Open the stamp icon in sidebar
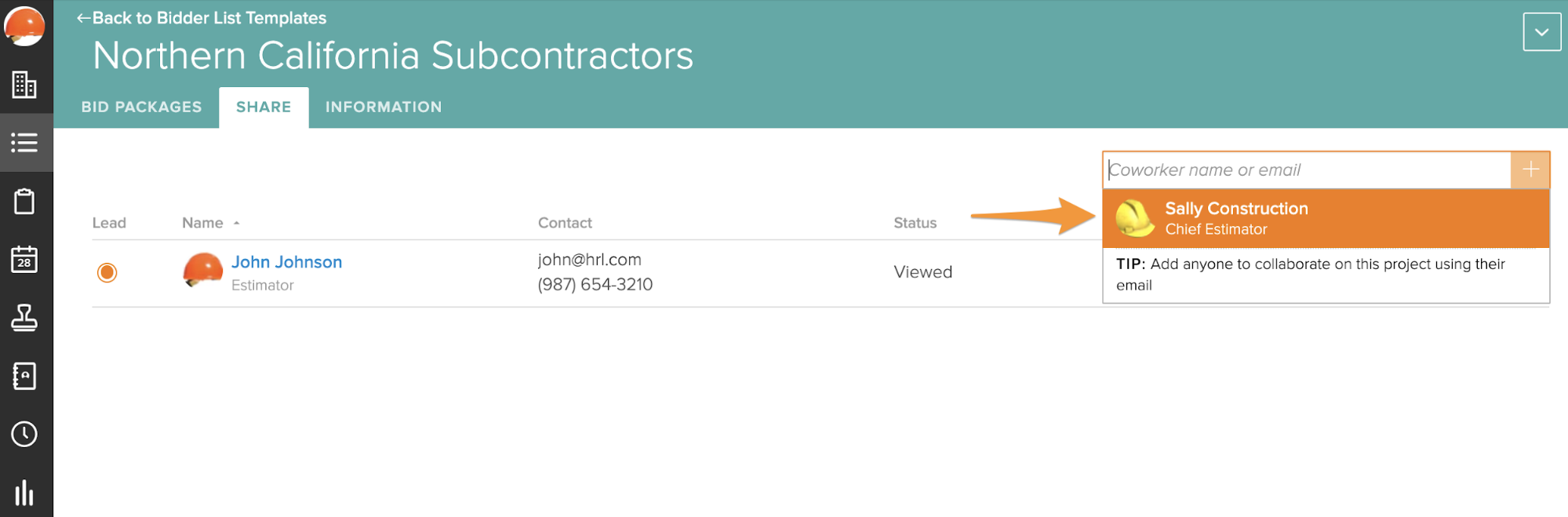The image size is (1568, 517). tap(24, 318)
